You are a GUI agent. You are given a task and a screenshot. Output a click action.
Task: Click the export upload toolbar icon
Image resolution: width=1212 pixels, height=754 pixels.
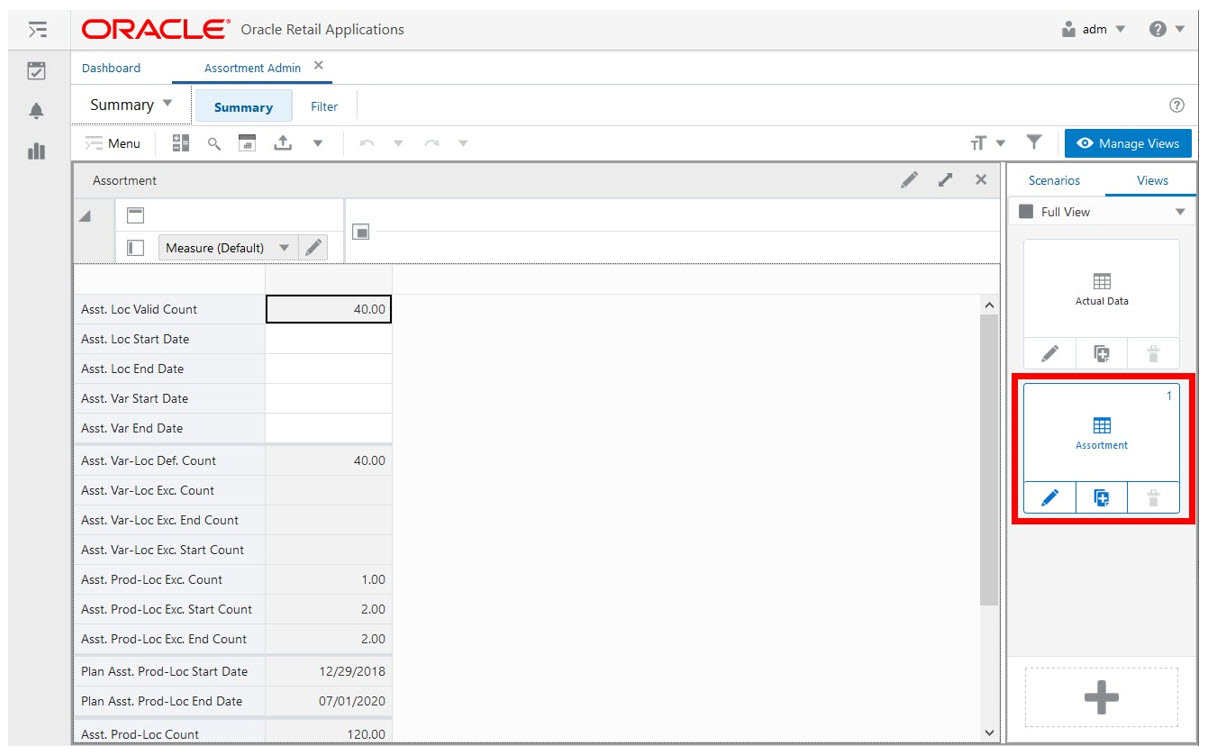(283, 143)
